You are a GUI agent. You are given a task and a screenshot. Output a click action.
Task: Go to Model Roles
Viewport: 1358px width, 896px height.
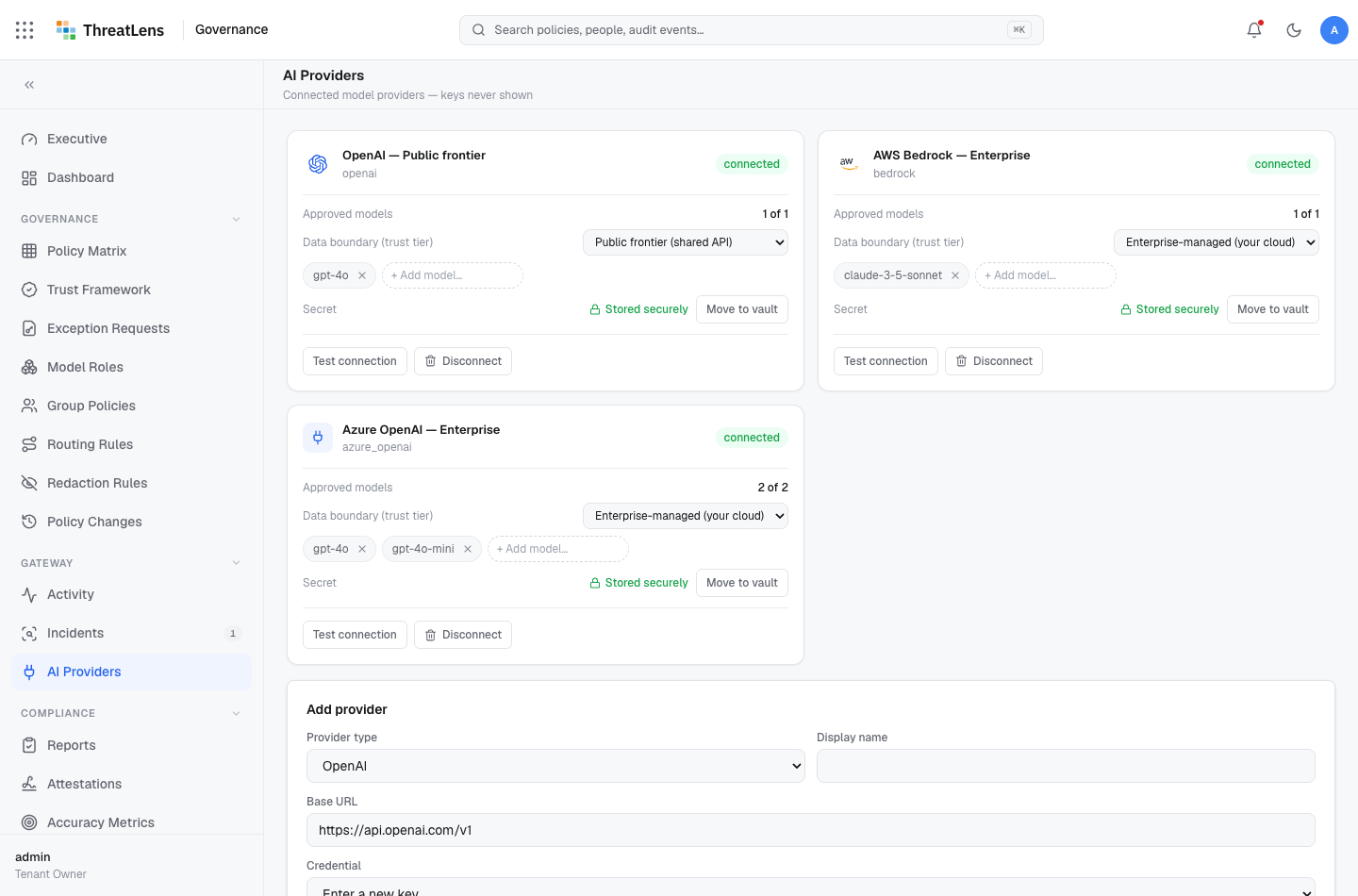[132, 367]
